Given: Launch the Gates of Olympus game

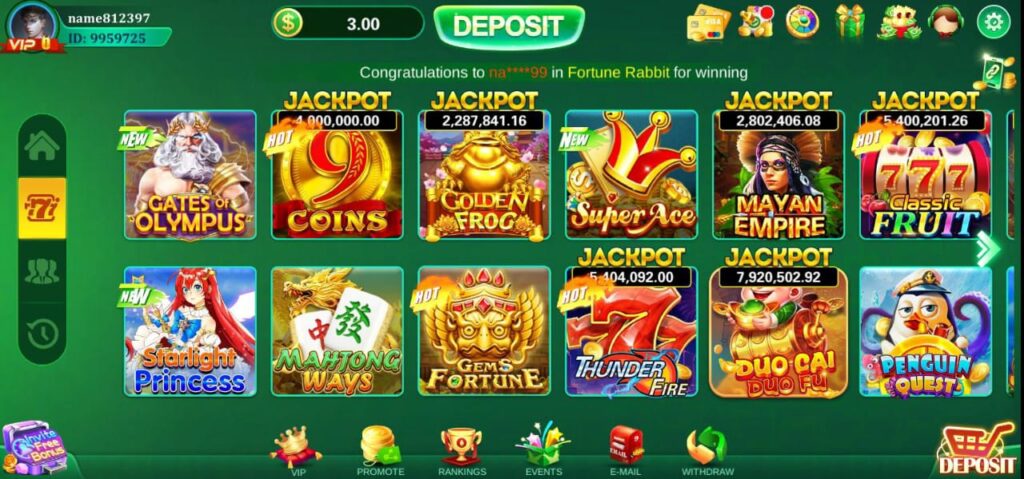Looking at the screenshot, I should point(190,174).
